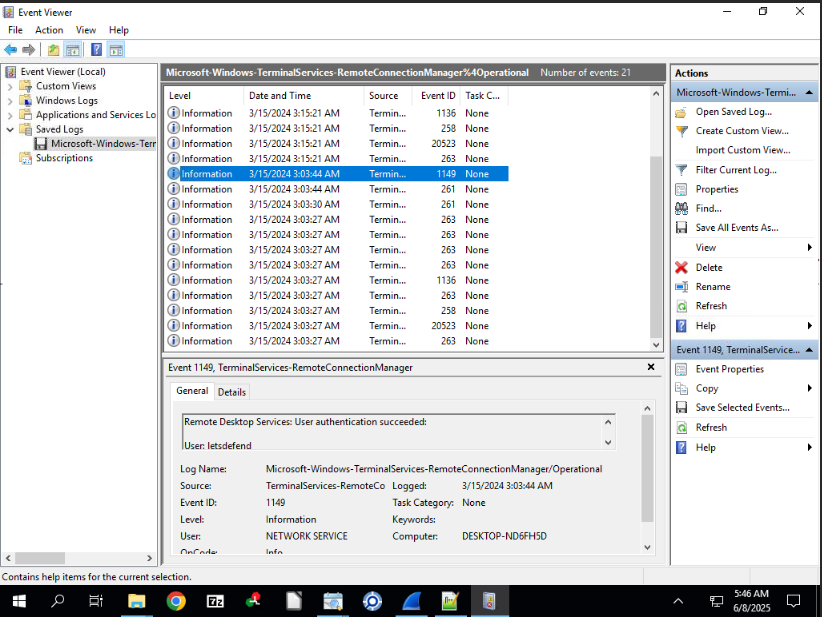Click the blue Help toolbar icon
Screen dimensions: 822x617
point(96,50)
